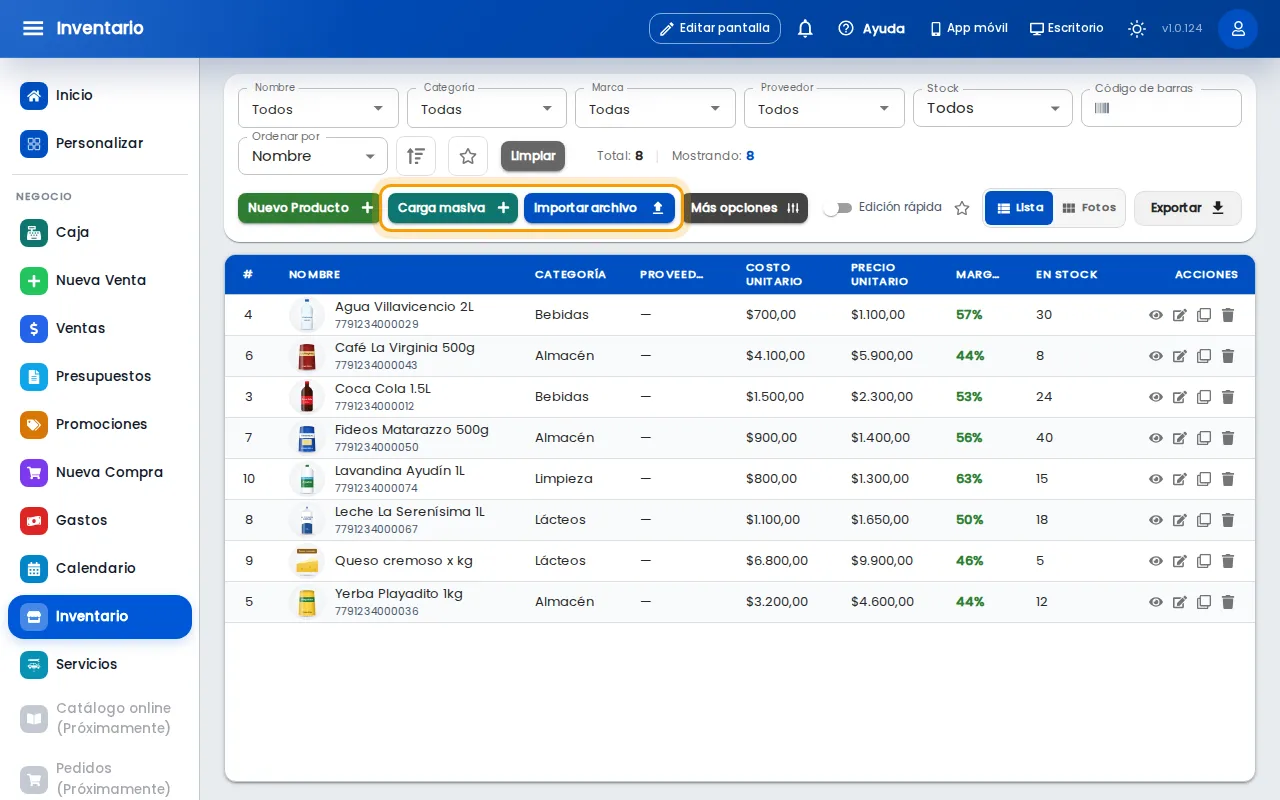Click the star icon beside sort direction
This screenshot has width=1280, height=800.
tap(468, 156)
